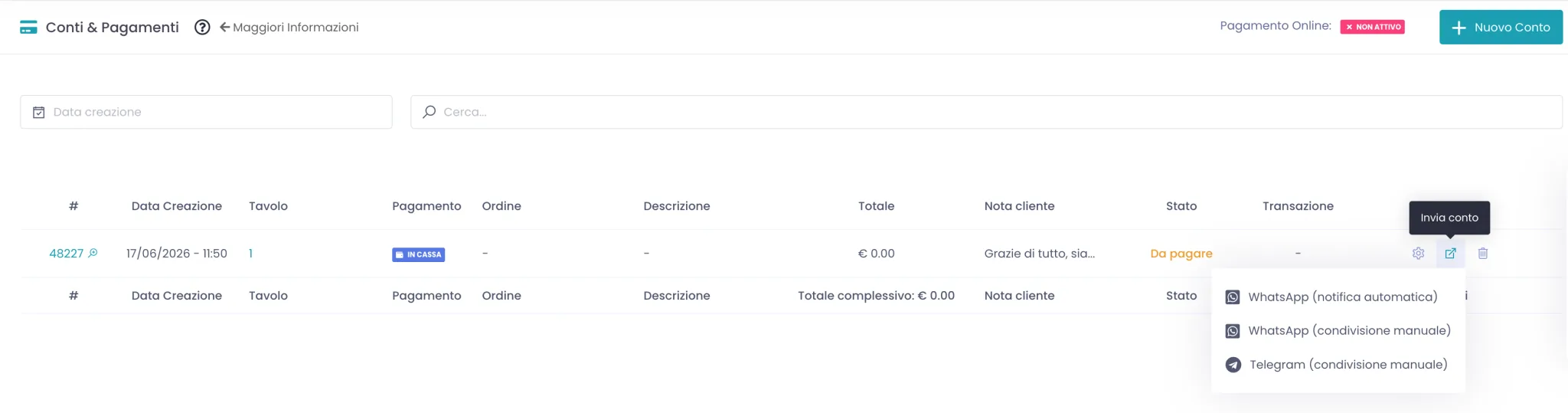Viewport: 1568px width, 413px height.
Task: Click the Data creazione date filter
Action: 206,112
